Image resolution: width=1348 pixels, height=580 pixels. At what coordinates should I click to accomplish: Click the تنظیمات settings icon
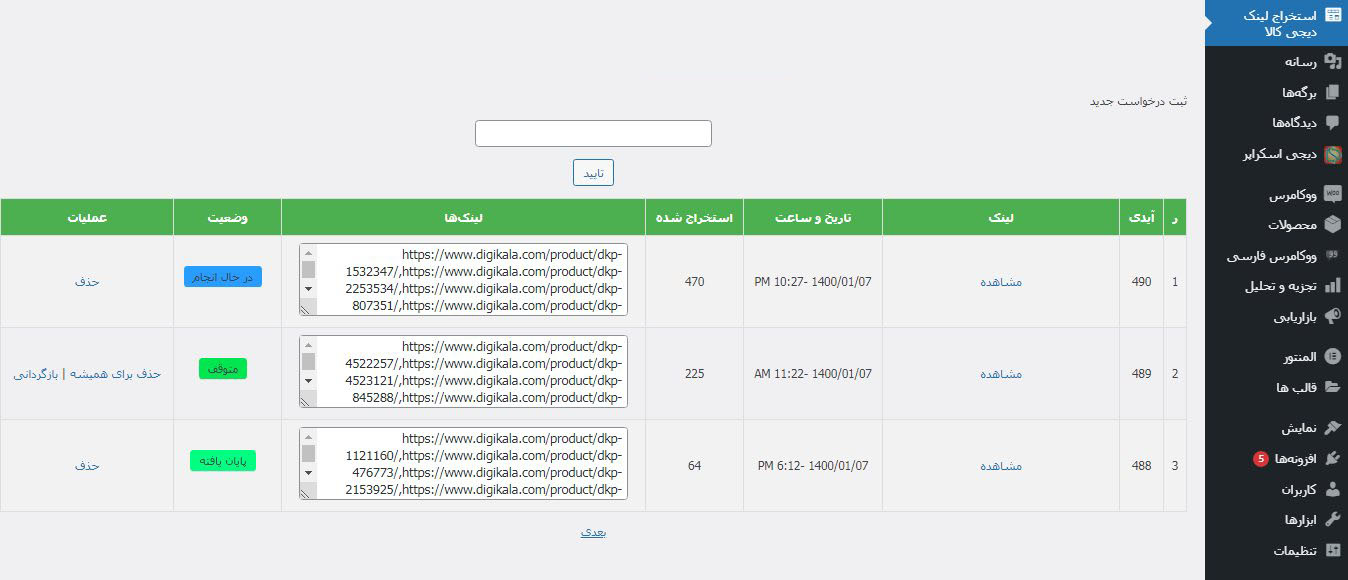click(x=1332, y=550)
